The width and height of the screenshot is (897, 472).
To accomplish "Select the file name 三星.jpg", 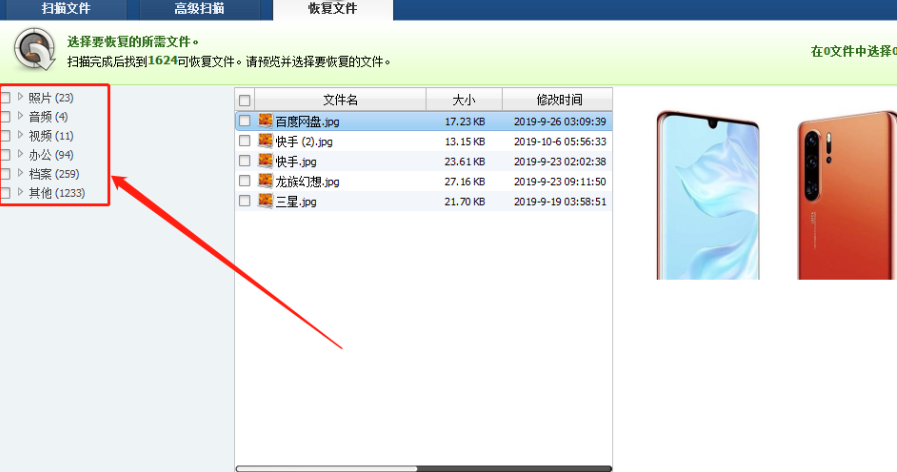I will click(x=296, y=201).
